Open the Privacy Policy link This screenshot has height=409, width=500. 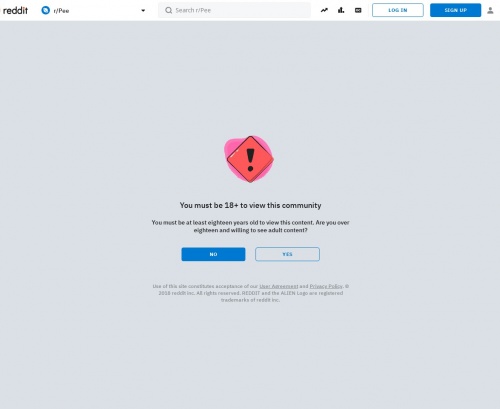click(326, 286)
